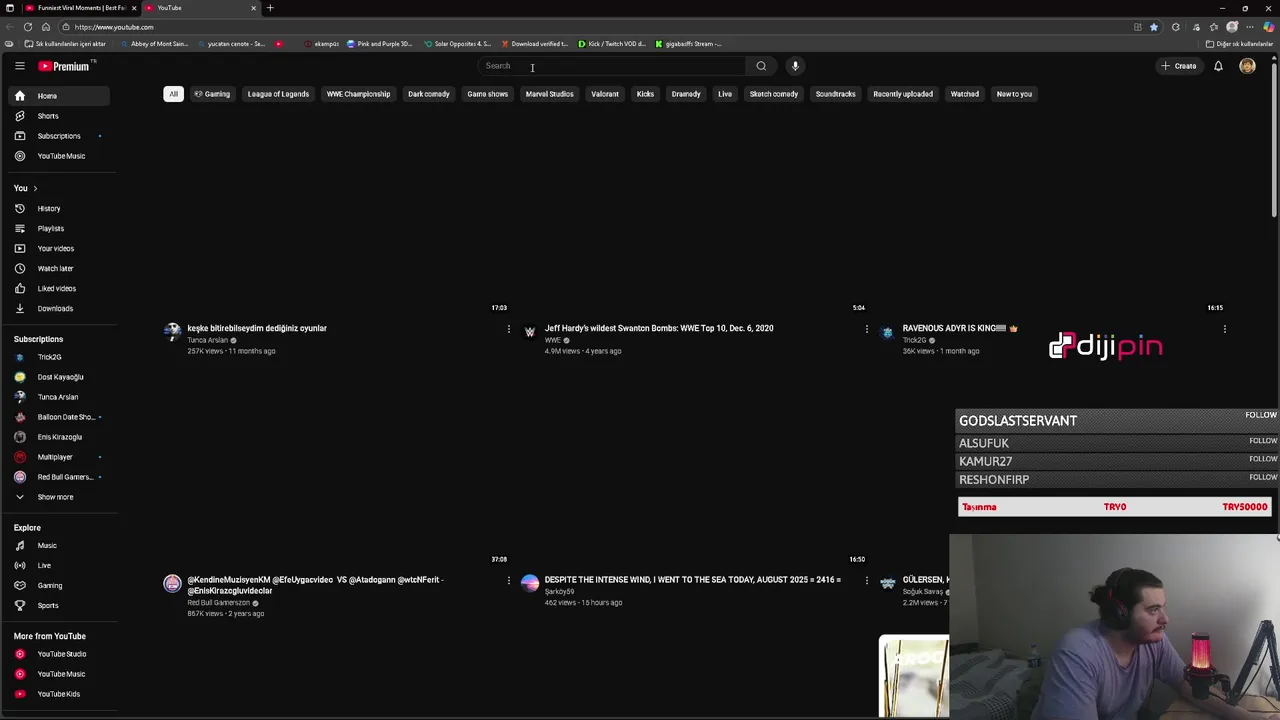This screenshot has height=720, width=1280.
Task: Click WWE channel avatar beside Jeff Hardy video
Action: pos(530,332)
